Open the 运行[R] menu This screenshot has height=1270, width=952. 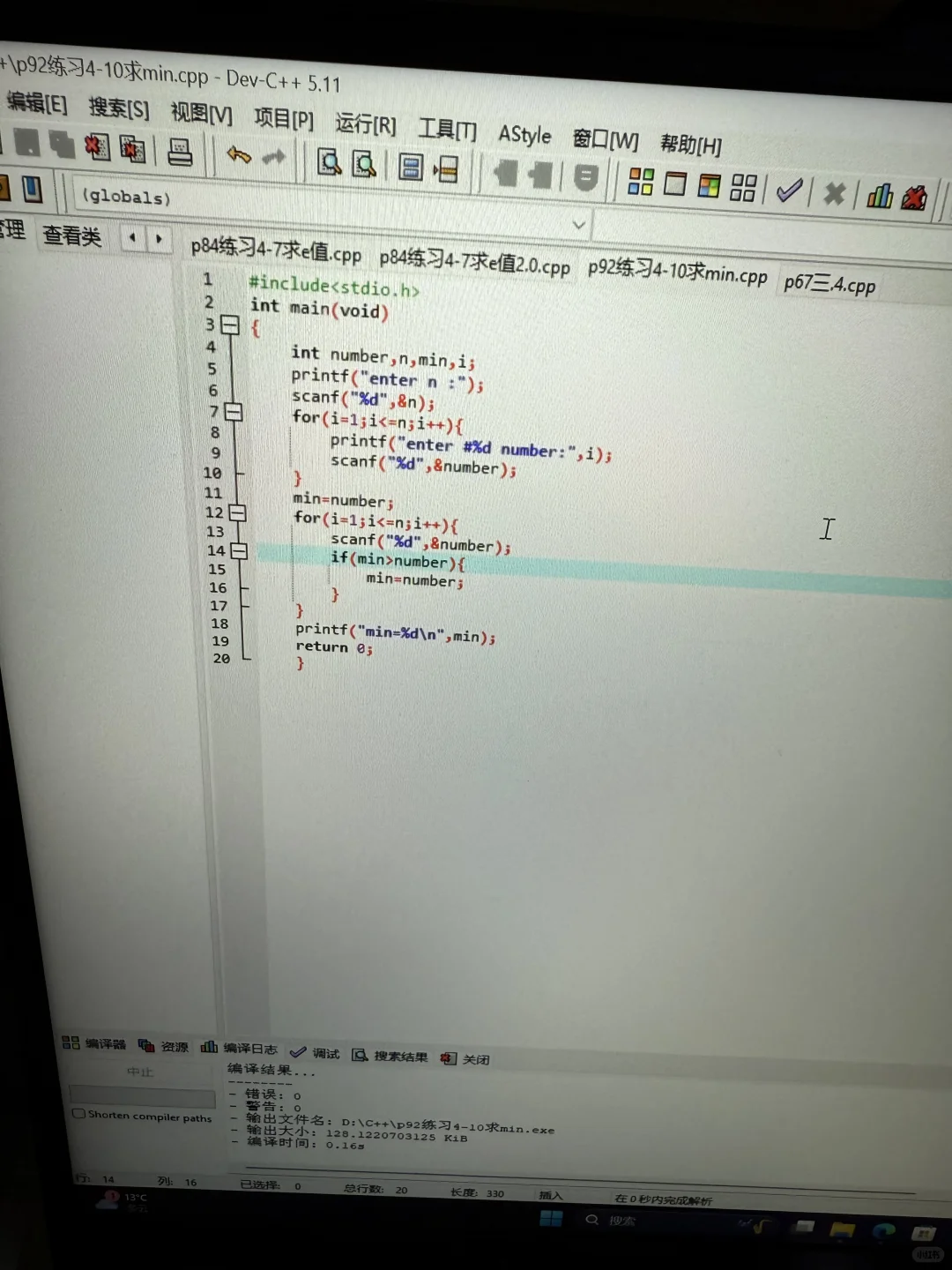366,123
